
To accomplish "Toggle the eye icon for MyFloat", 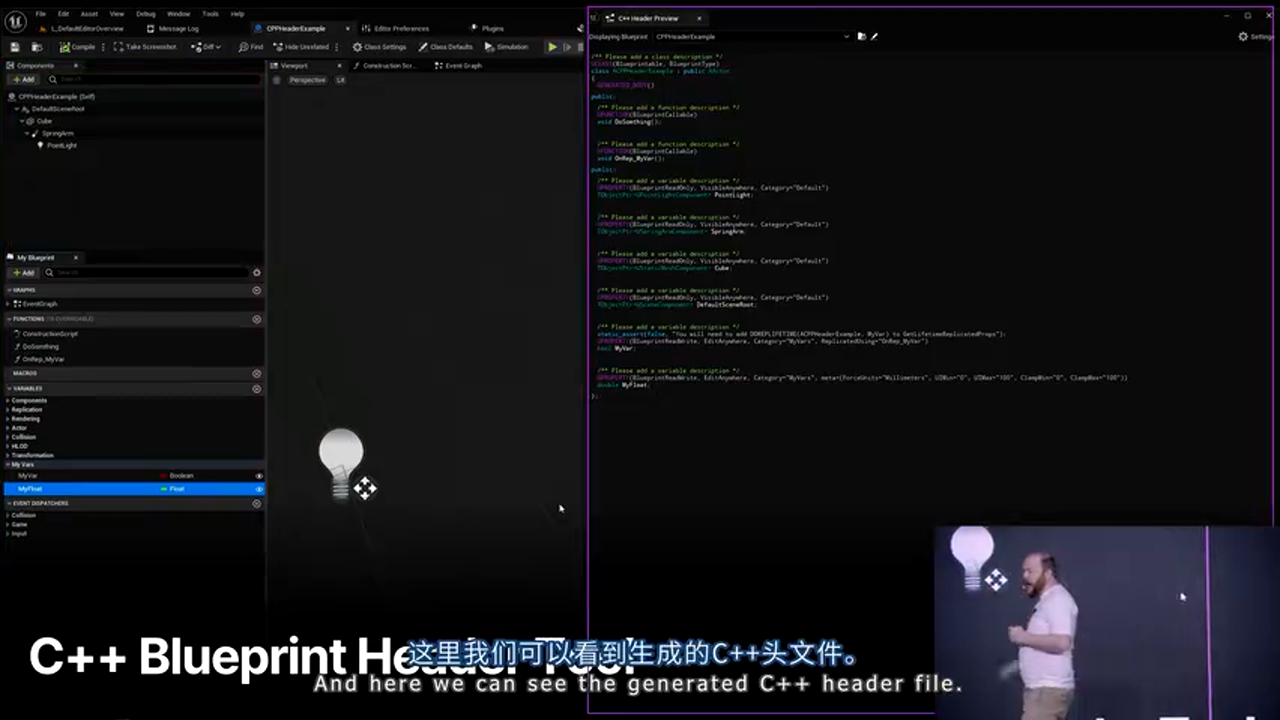I will (258, 489).
